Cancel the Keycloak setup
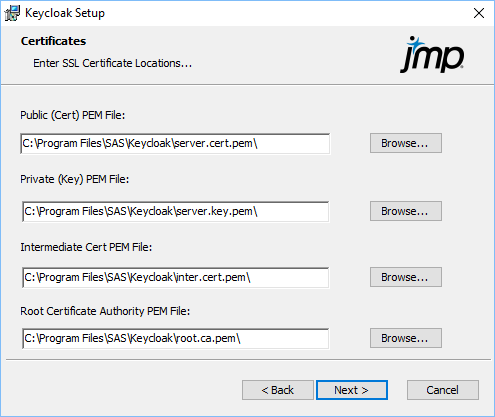This screenshot has height=417, width=495. [x=443, y=390]
